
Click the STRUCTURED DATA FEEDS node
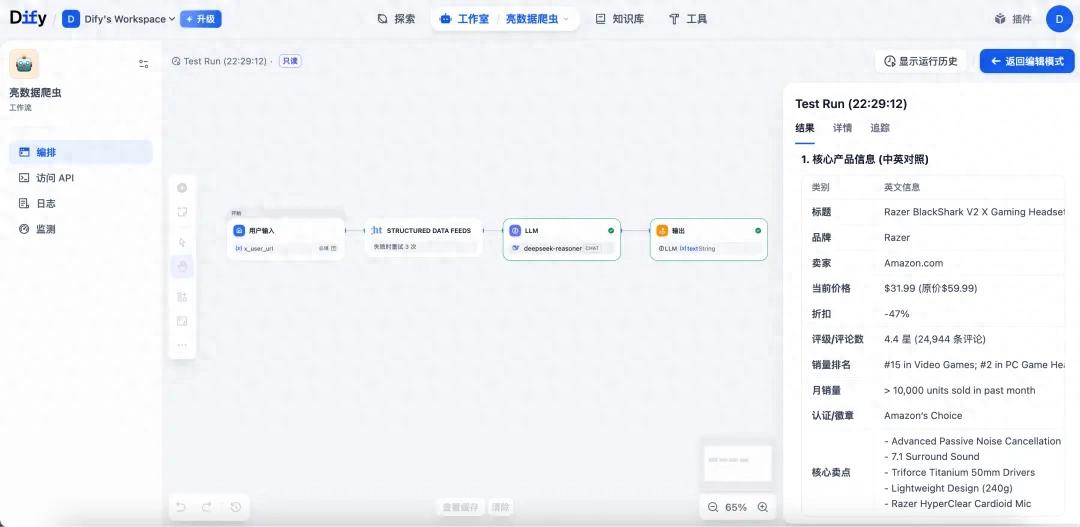click(x=424, y=238)
